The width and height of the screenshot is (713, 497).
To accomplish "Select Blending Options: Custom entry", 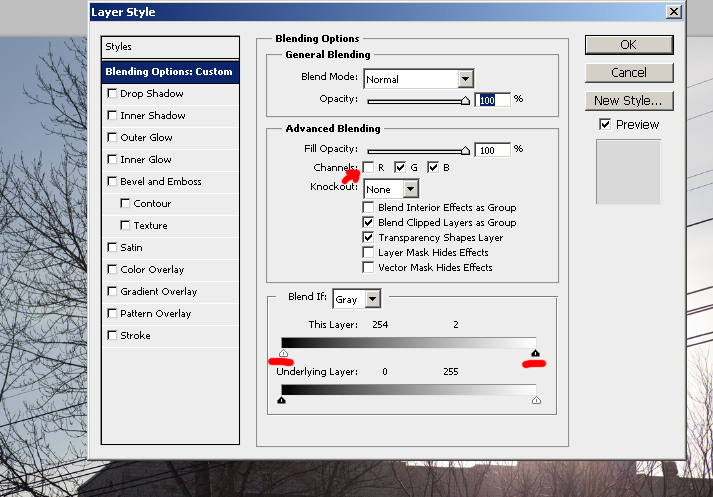I will [x=170, y=72].
